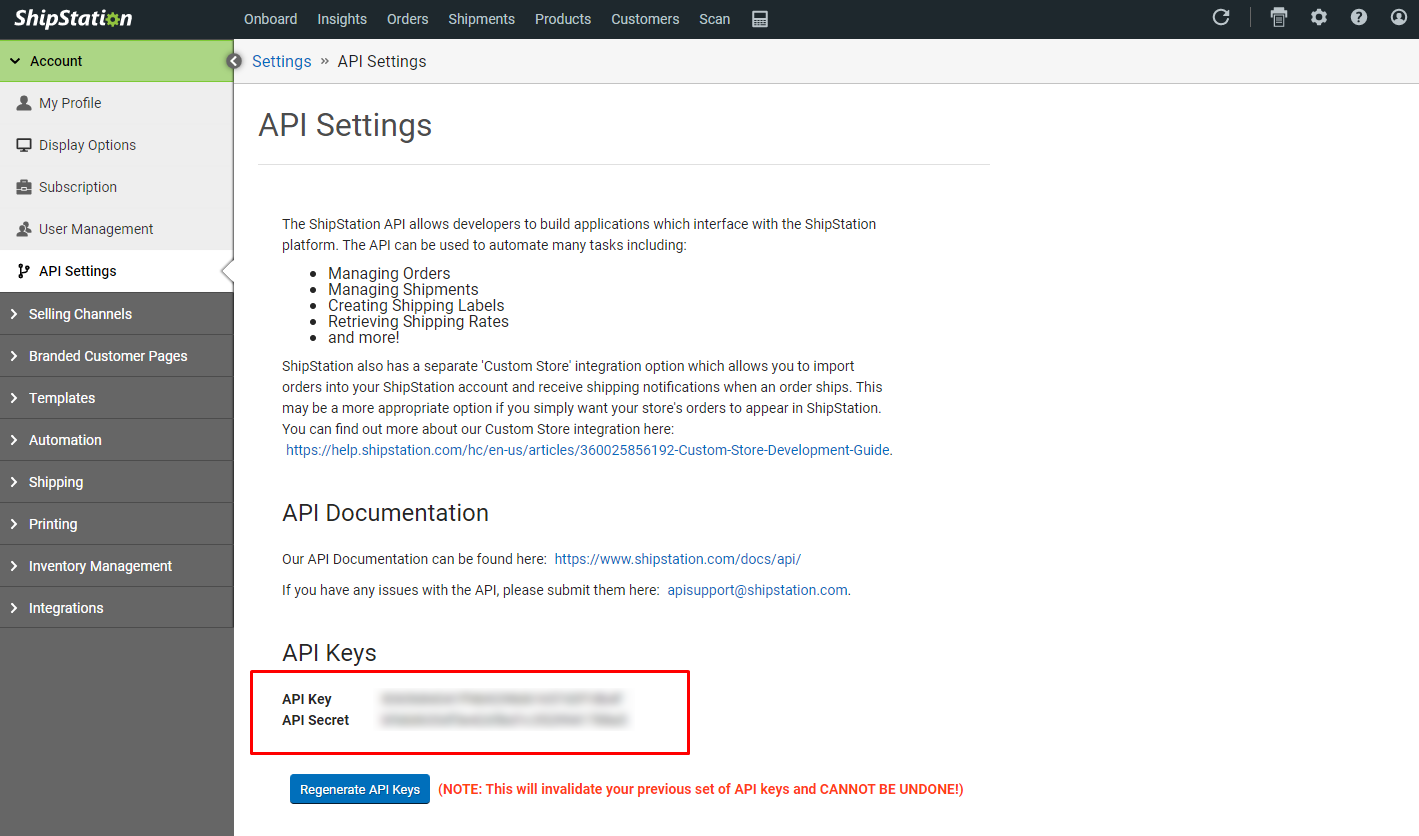
Task: Collapse the sidebar using arrow icon
Action: 234,61
